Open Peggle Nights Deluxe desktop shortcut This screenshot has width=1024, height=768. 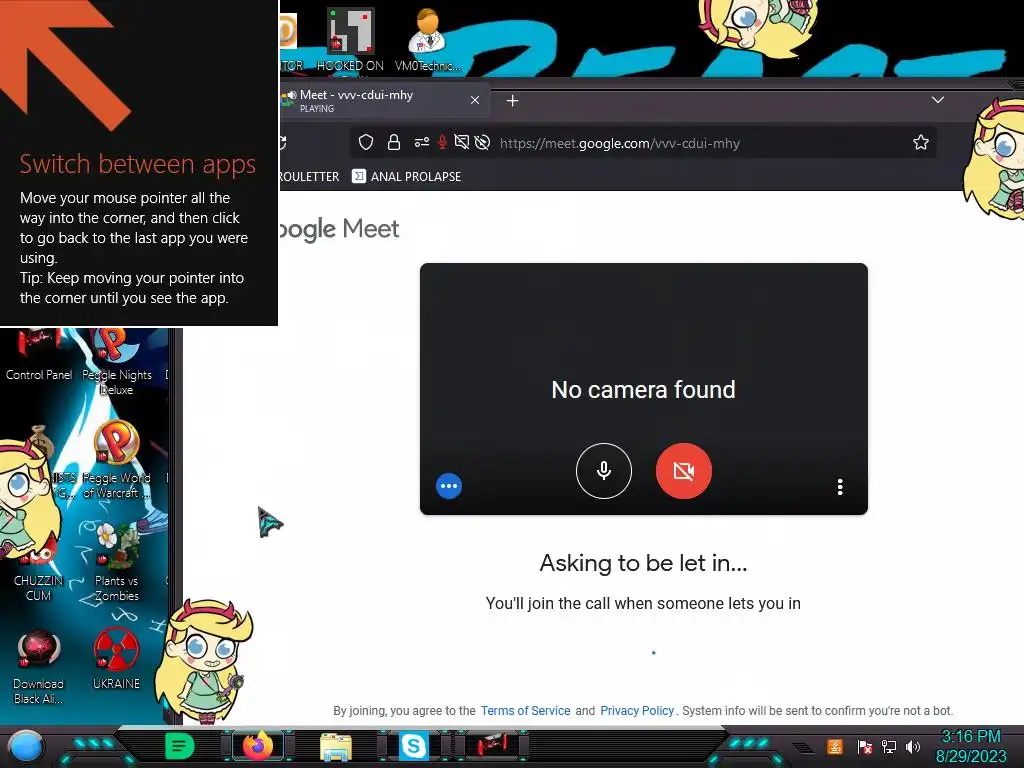[116, 363]
